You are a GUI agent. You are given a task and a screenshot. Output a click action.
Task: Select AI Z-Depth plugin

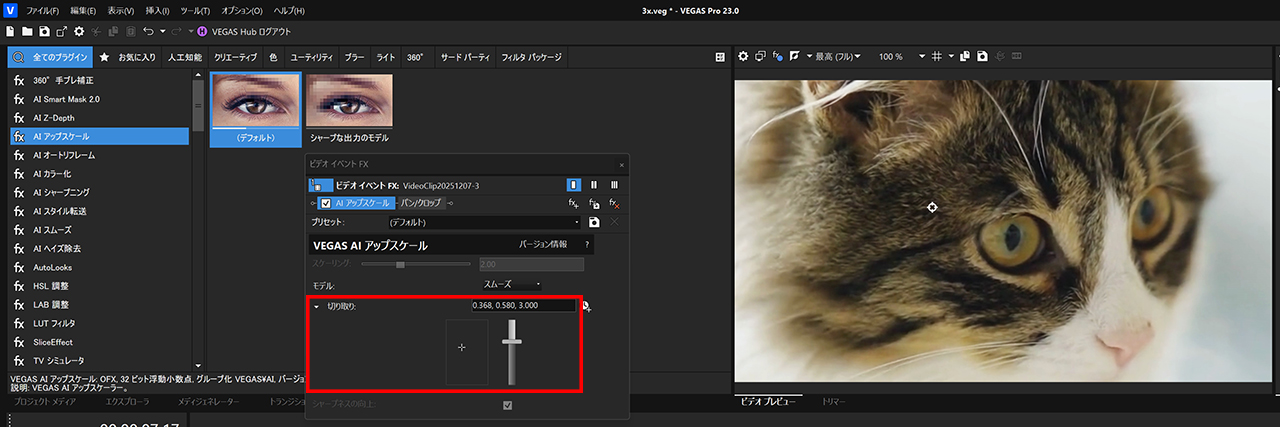(99, 118)
